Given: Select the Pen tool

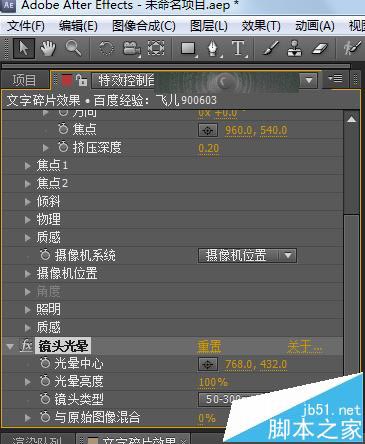Looking at the screenshot, I should tap(213, 49).
